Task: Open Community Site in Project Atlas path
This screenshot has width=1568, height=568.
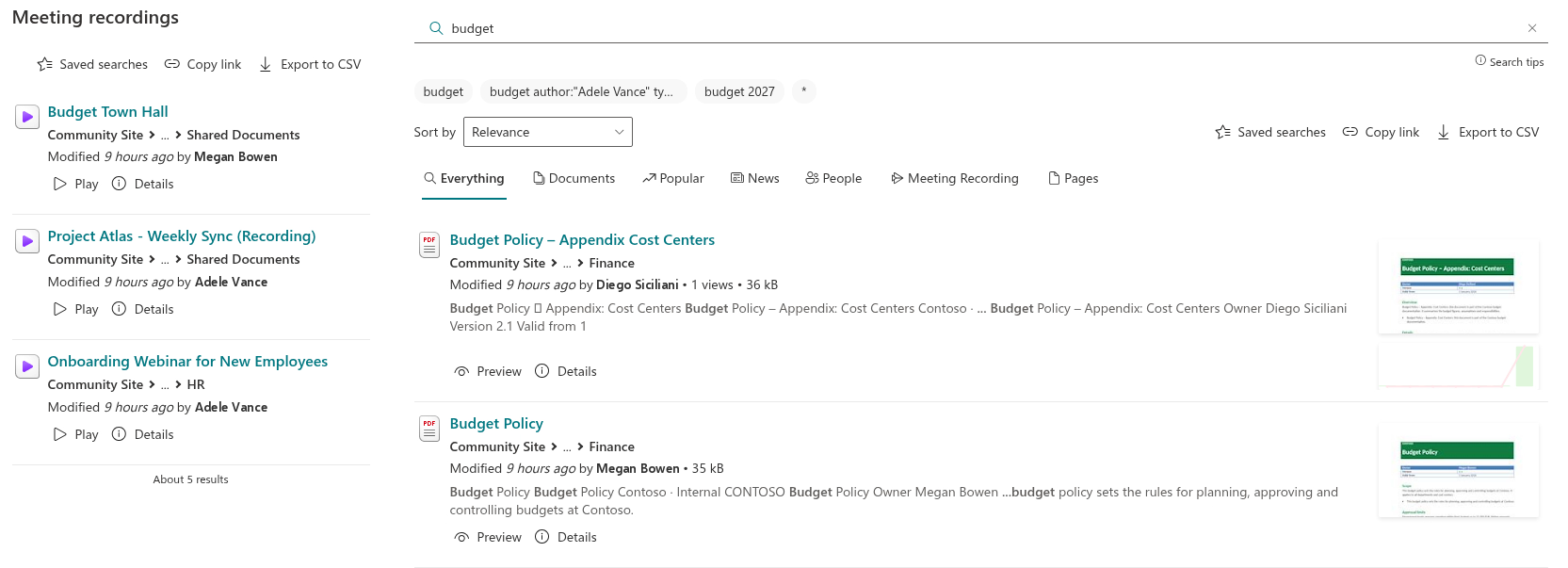Action: tap(96, 259)
